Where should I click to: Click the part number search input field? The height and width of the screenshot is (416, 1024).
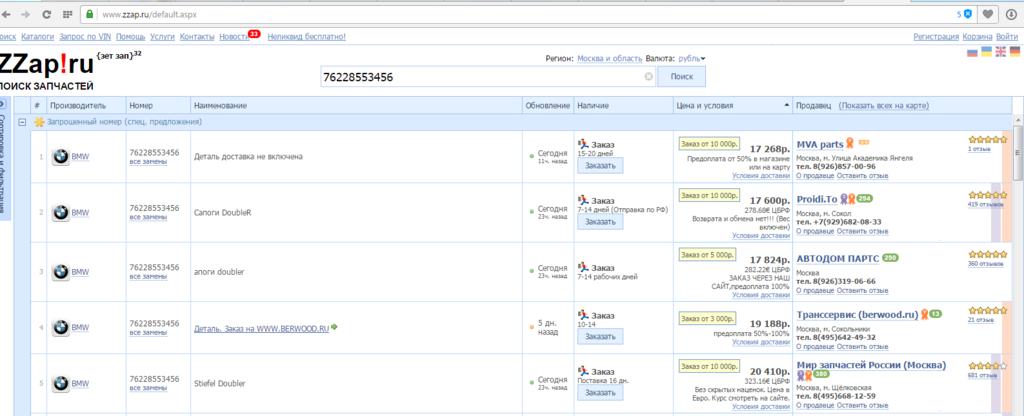[x=480, y=77]
